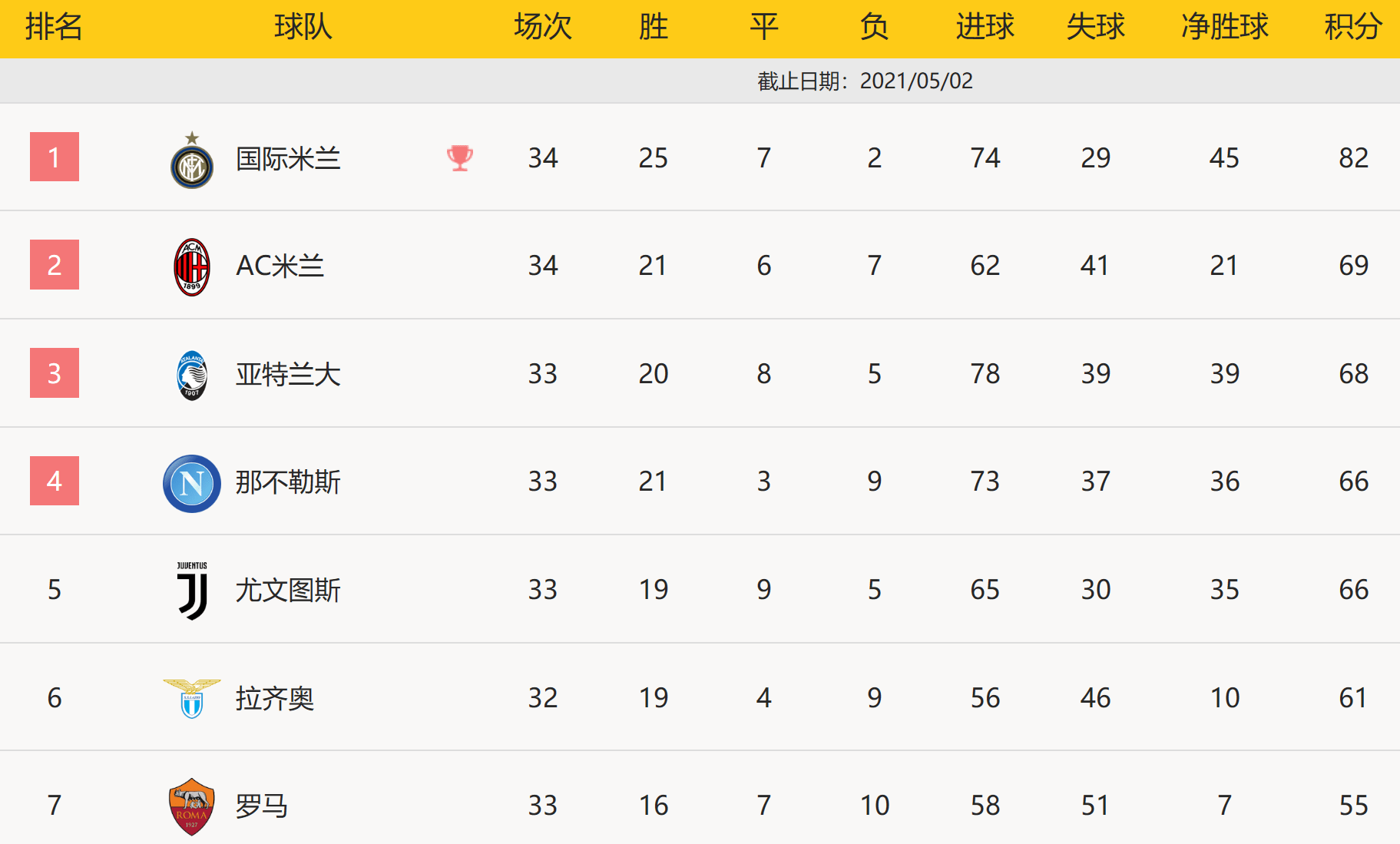Viewport: 1400px width, 844px height.
Task: Click the 排名 column header
Action: pyautogui.click(x=54, y=27)
